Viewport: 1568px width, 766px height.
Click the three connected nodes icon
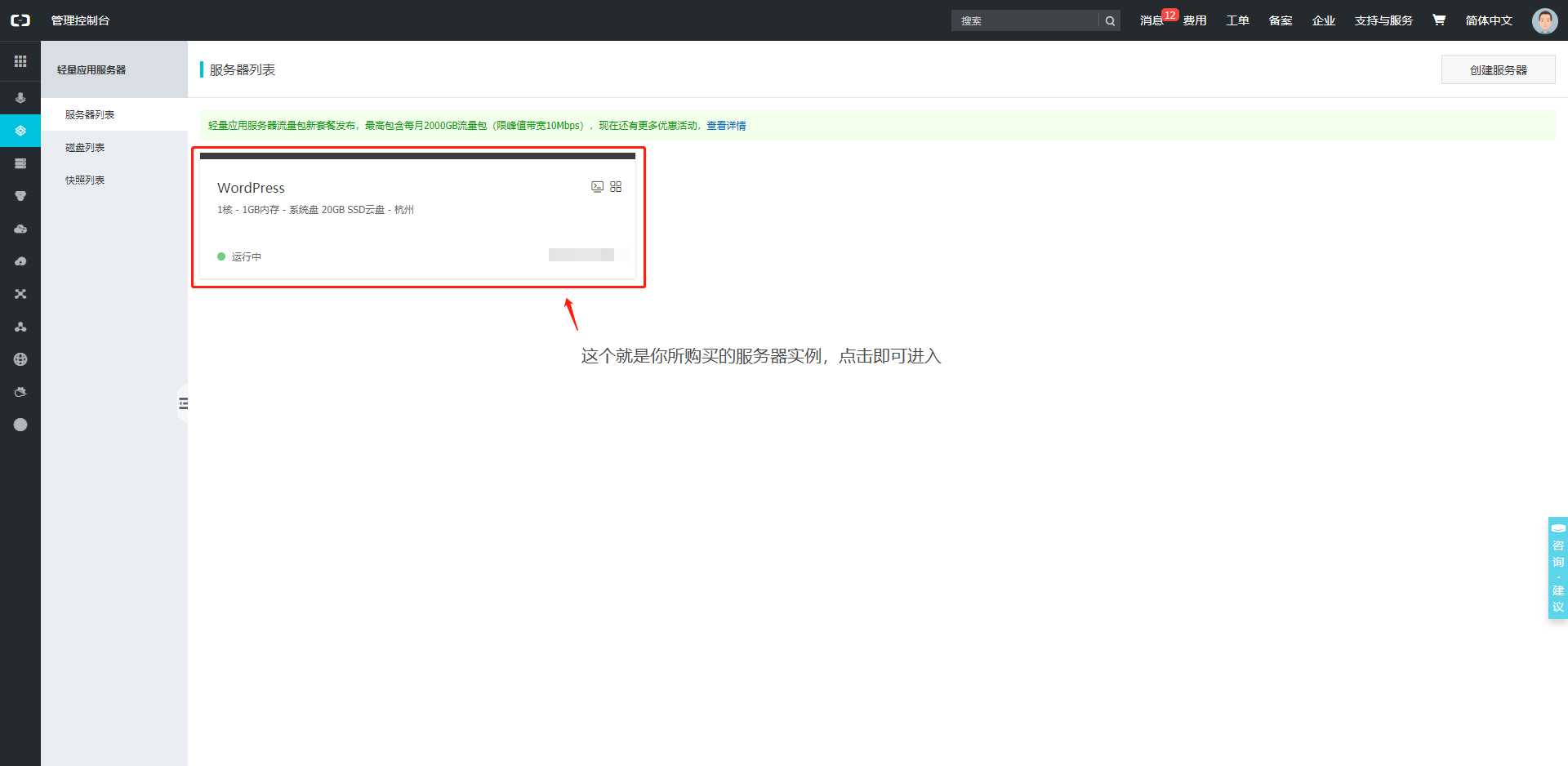pyautogui.click(x=20, y=327)
